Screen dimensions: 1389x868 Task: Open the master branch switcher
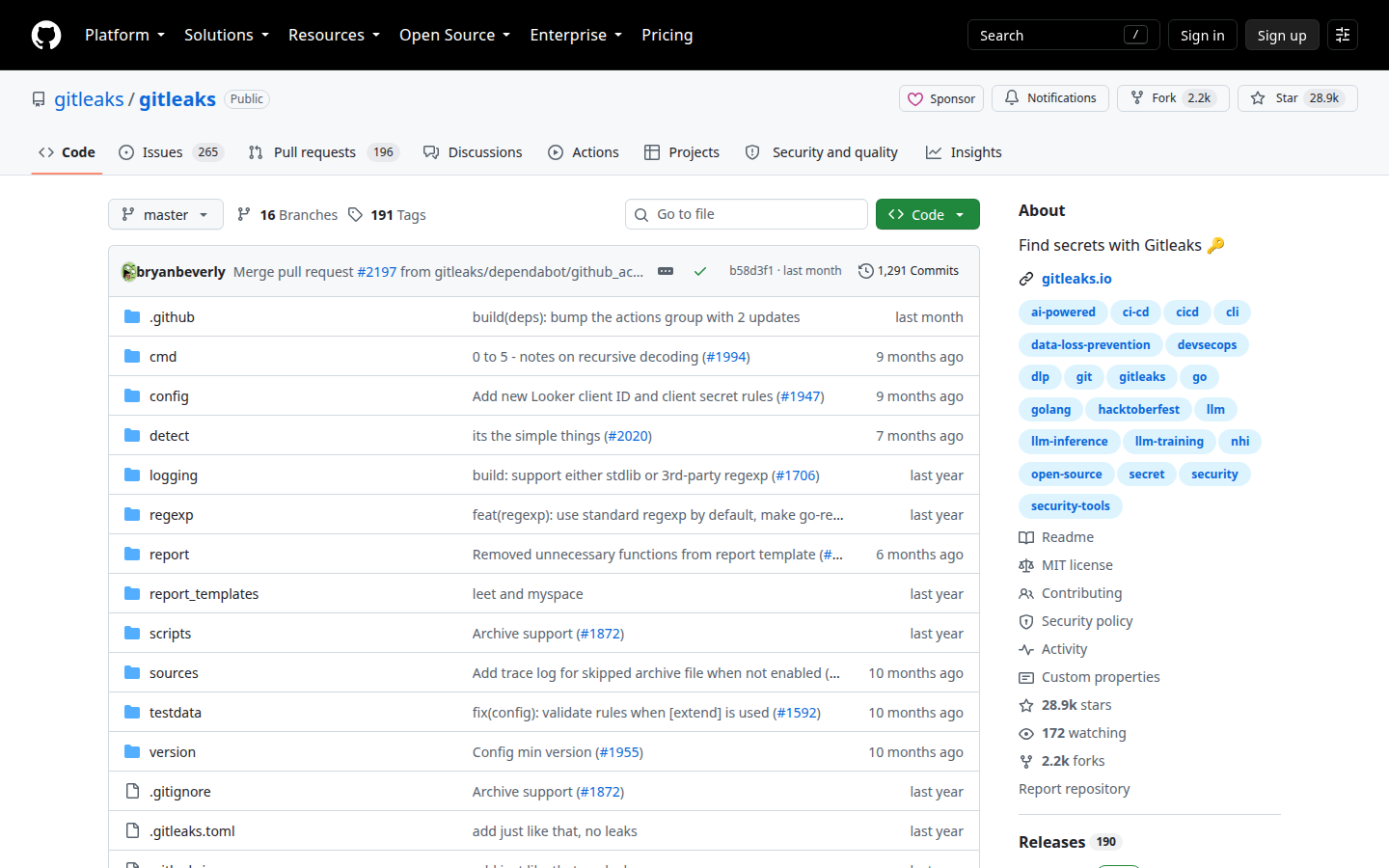[x=166, y=214]
